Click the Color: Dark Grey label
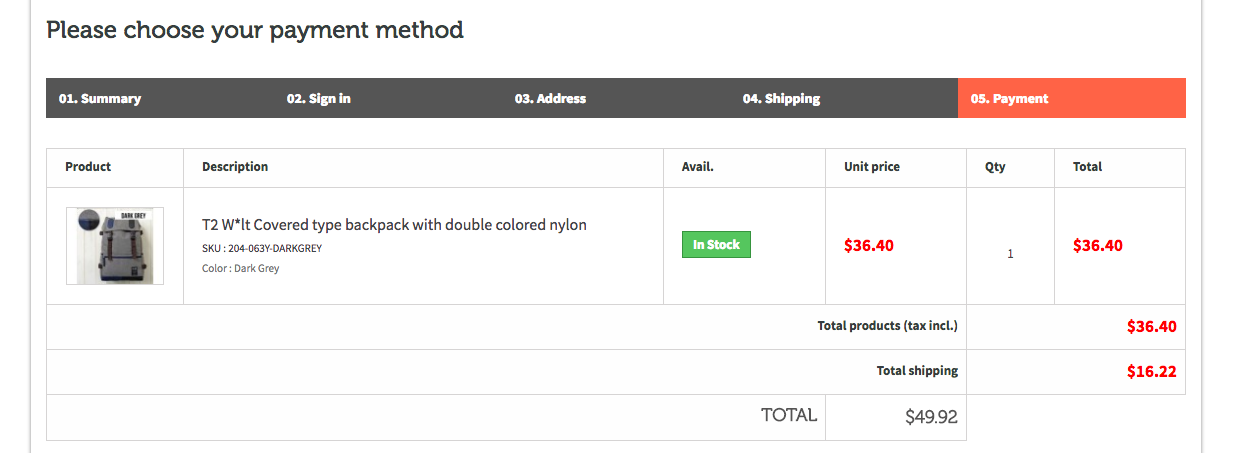This screenshot has width=1246, height=453. point(241,268)
